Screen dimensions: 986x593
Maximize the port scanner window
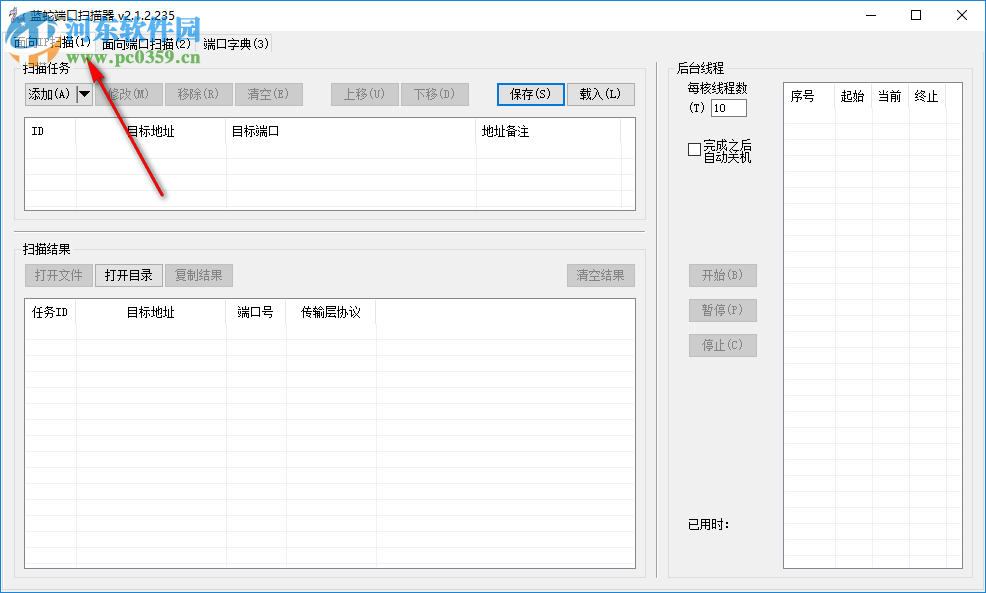click(916, 15)
